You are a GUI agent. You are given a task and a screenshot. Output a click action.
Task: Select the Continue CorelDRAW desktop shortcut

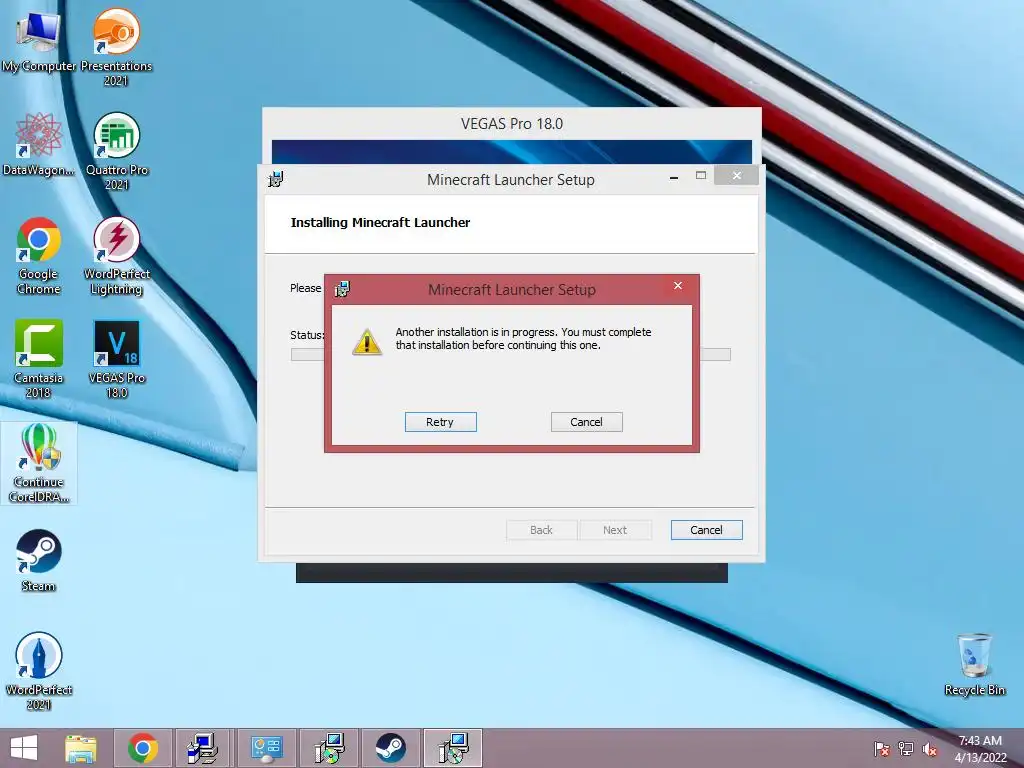pyautogui.click(x=39, y=463)
